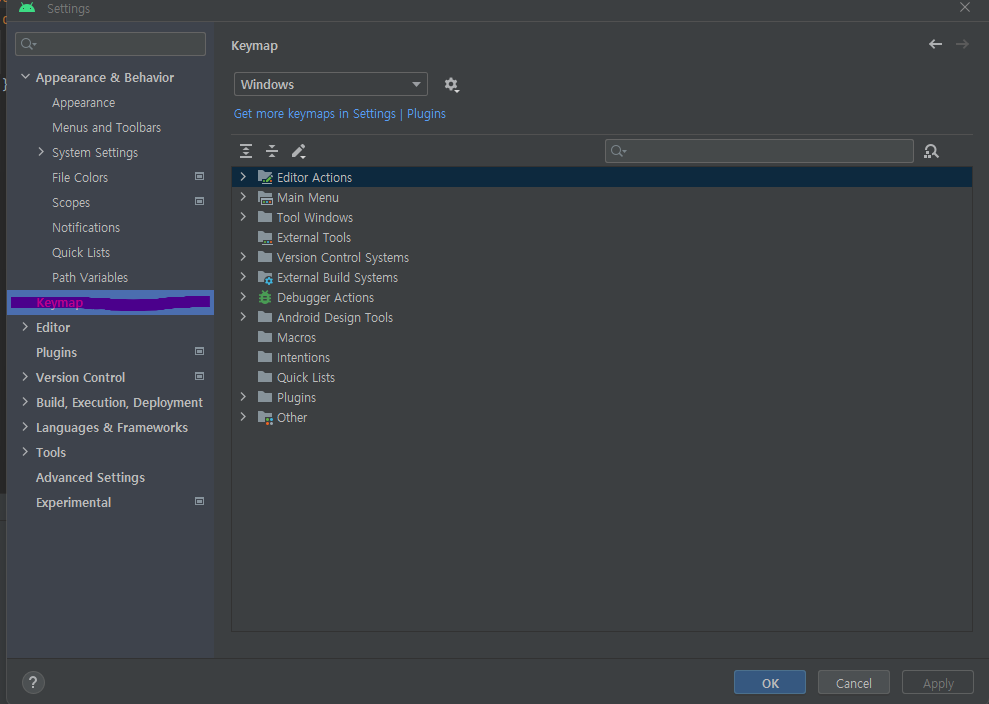This screenshot has height=704, width=989.
Task: Select Notifications in the sidebar
Action: [x=86, y=228]
